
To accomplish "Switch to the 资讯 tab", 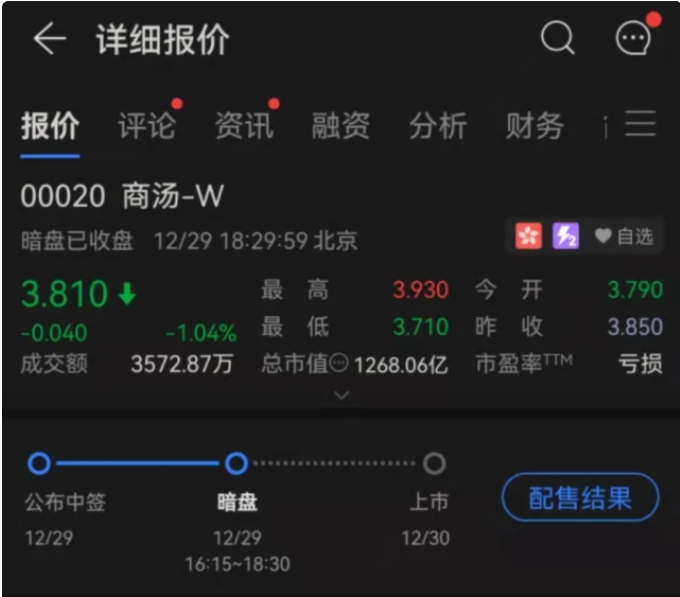I will click(x=244, y=126).
